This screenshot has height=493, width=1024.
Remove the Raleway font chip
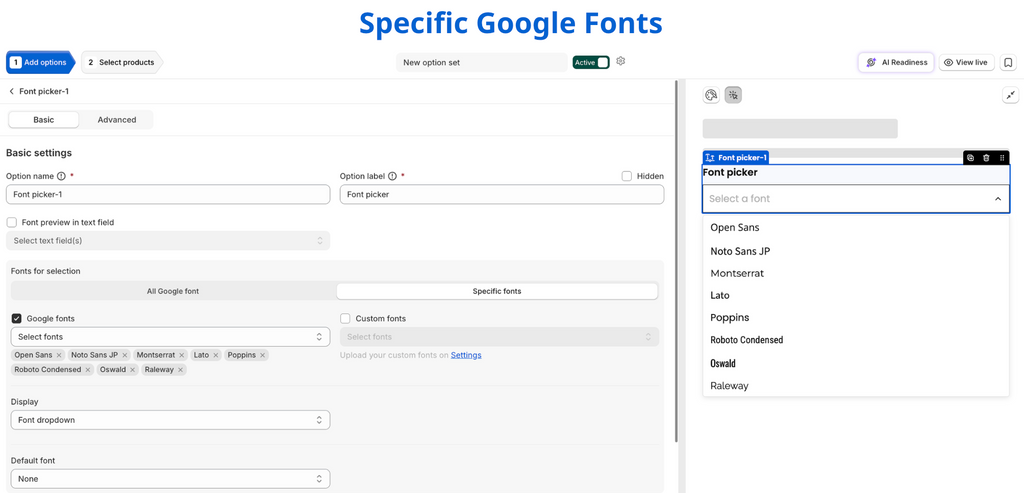180,370
